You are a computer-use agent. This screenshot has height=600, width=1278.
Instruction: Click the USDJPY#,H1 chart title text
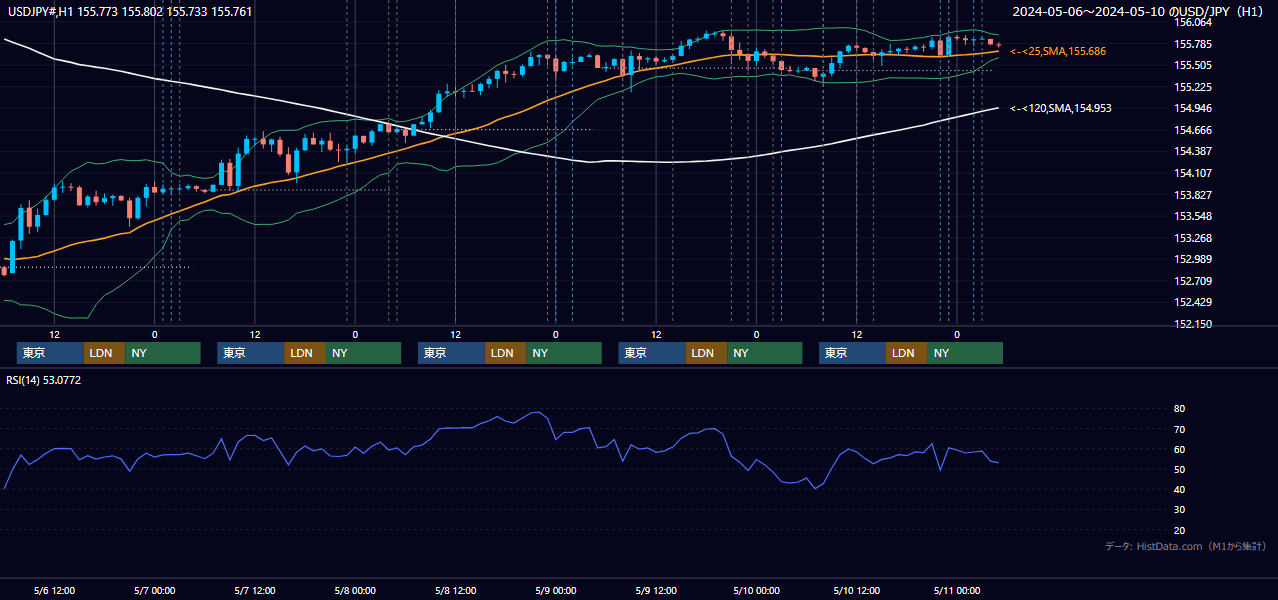pos(130,12)
